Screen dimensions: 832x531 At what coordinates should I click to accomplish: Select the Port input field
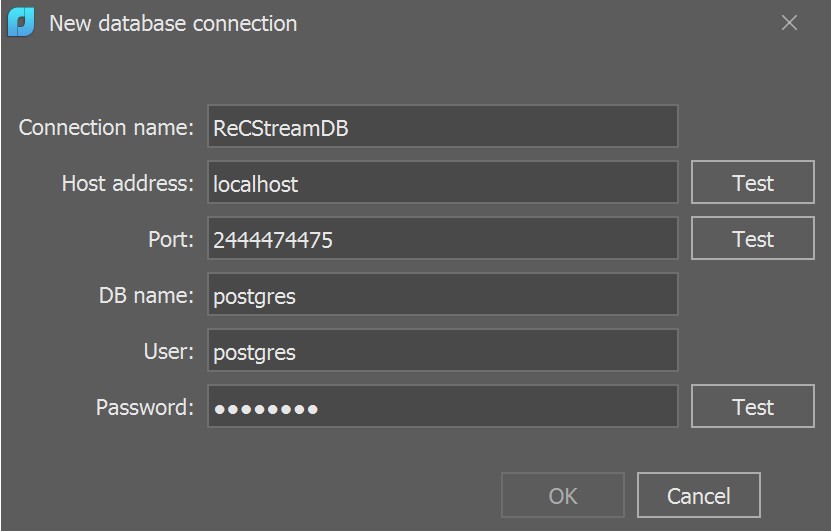442,239
